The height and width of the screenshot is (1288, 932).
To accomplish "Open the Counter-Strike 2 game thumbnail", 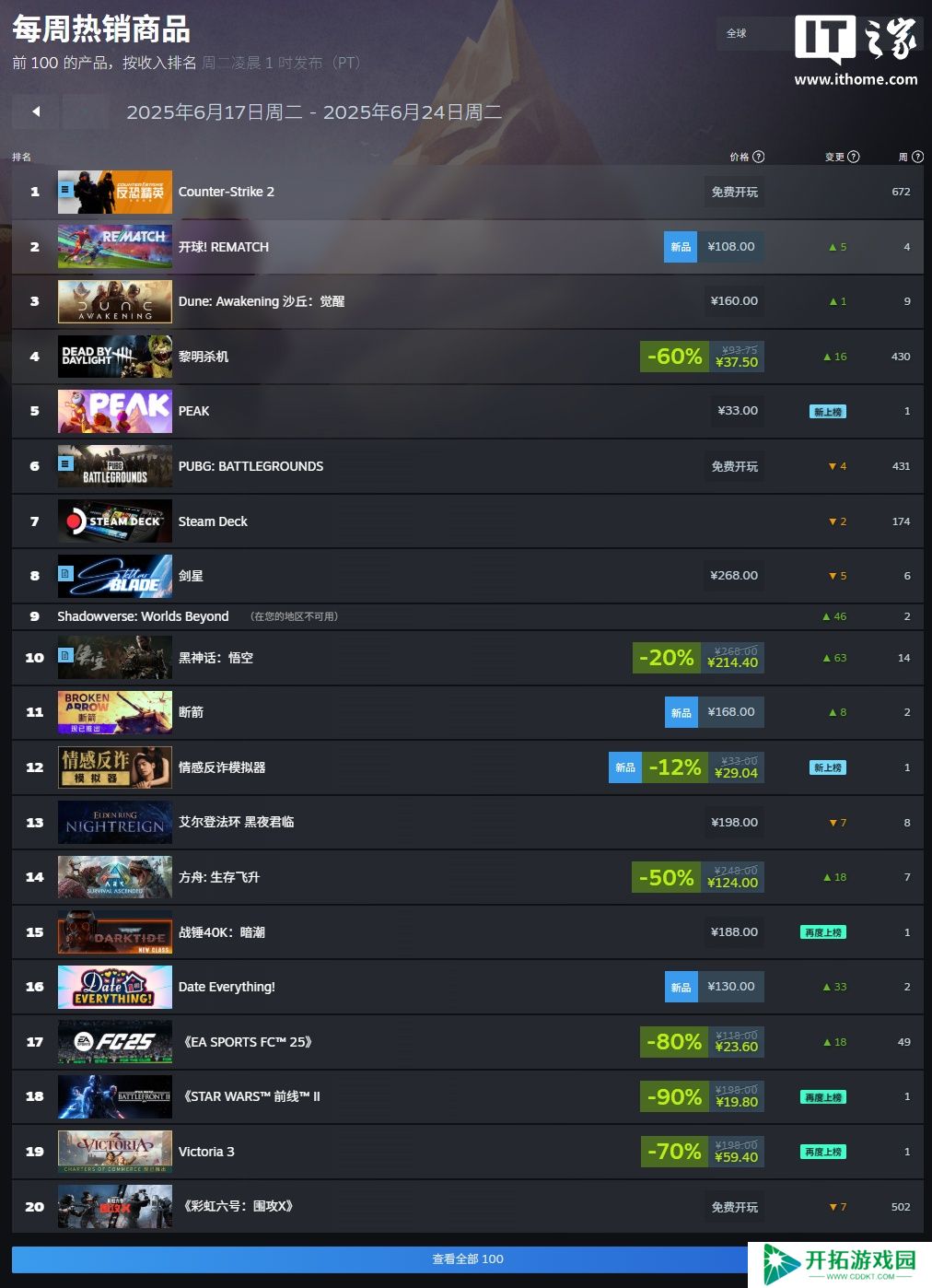I will 115,192.
